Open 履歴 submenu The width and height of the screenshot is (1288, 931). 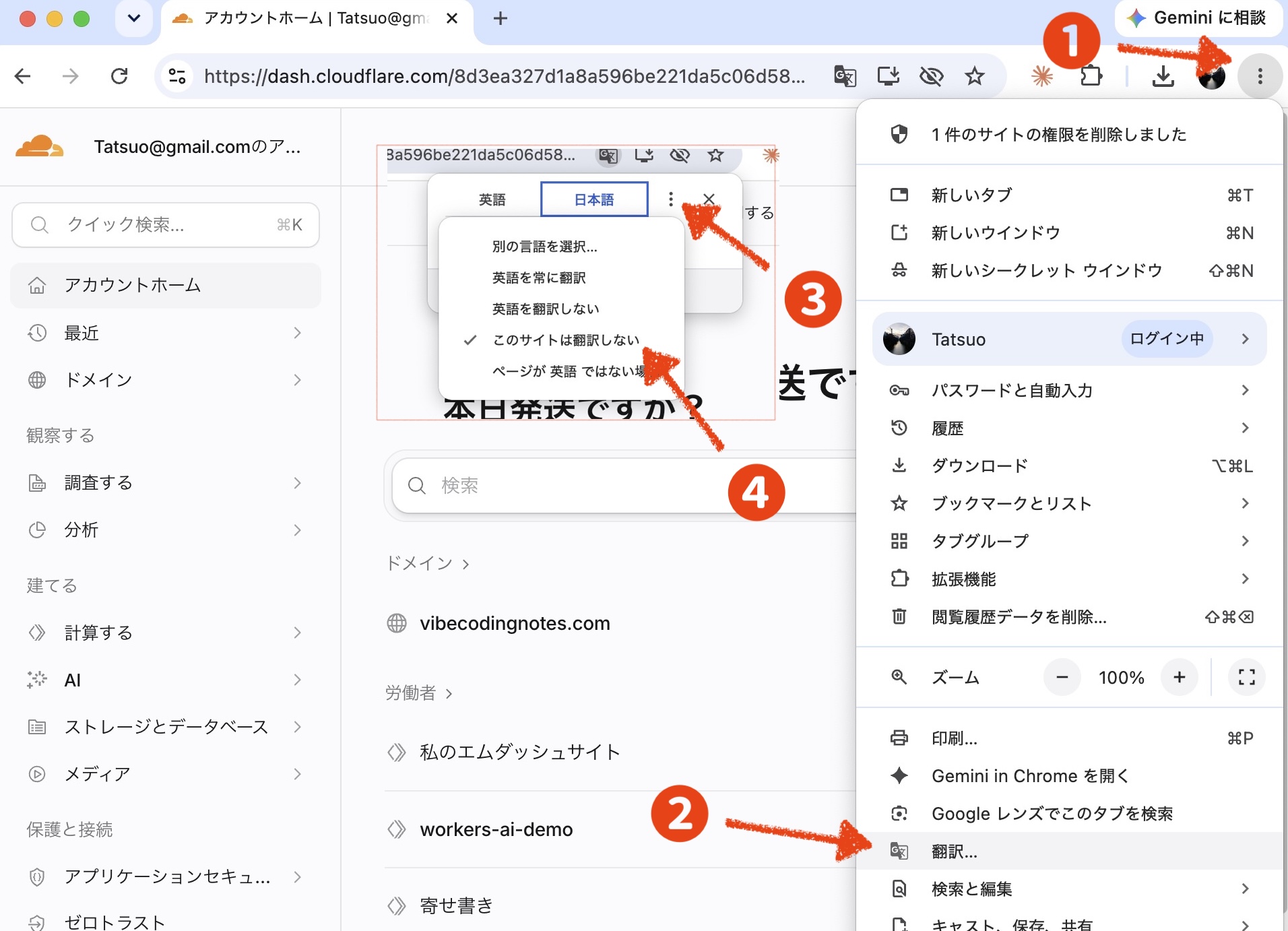(1070, 428)
